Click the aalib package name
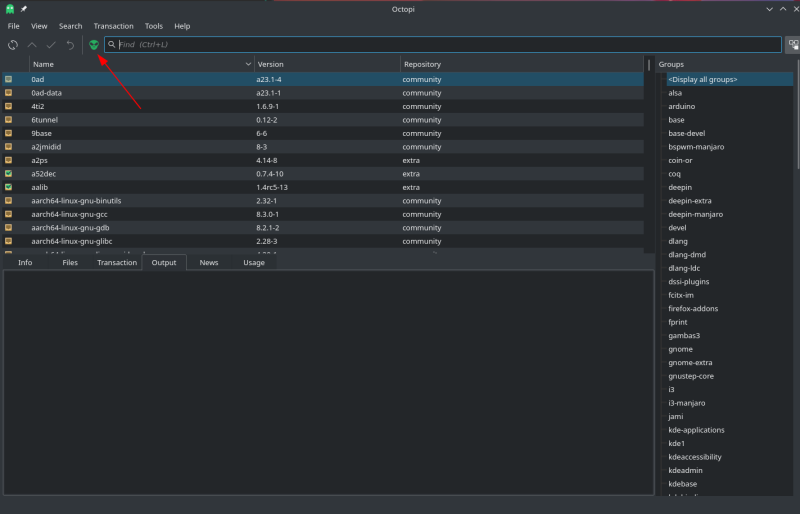This screenshot has width=800, height=514. [x=40, y=187]
